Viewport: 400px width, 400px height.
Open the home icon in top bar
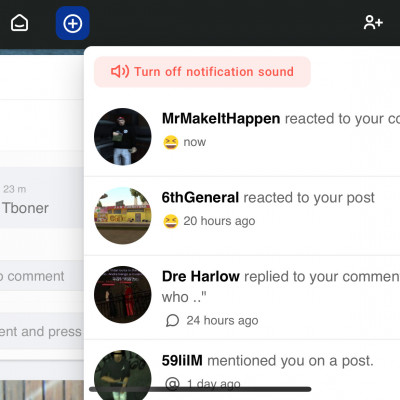[19, 23]
